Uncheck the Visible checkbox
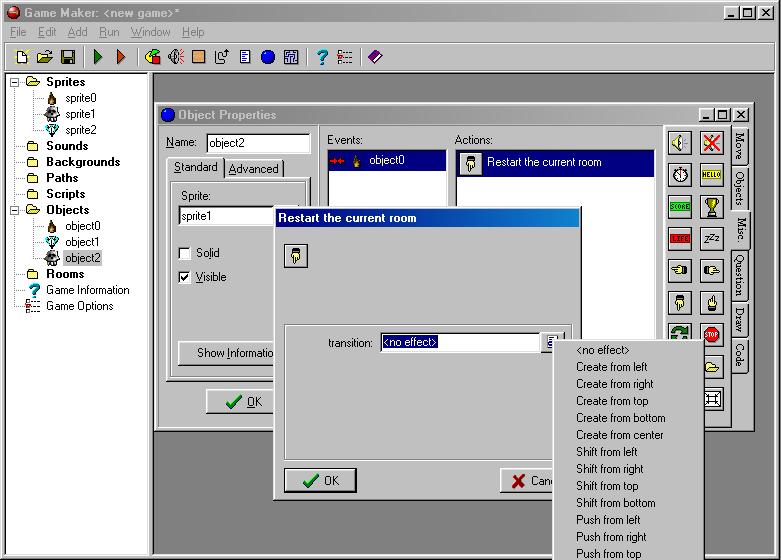This screenshot has height=560, width=781. click(x=184, y=278)
